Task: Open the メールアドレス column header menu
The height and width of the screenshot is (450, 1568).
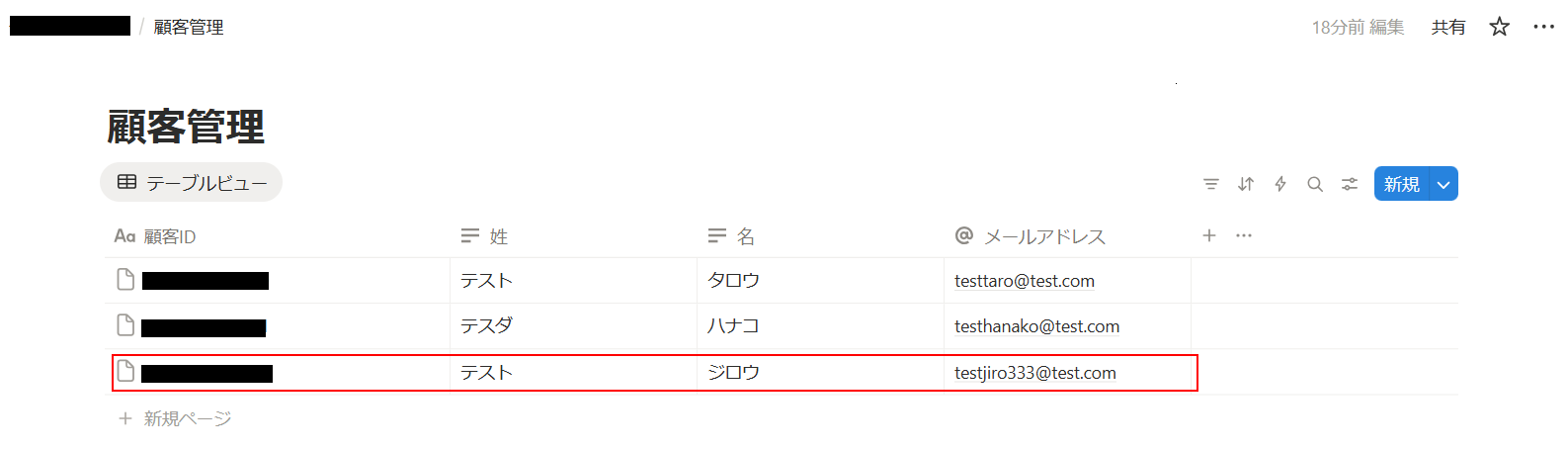Action: 1043,236
